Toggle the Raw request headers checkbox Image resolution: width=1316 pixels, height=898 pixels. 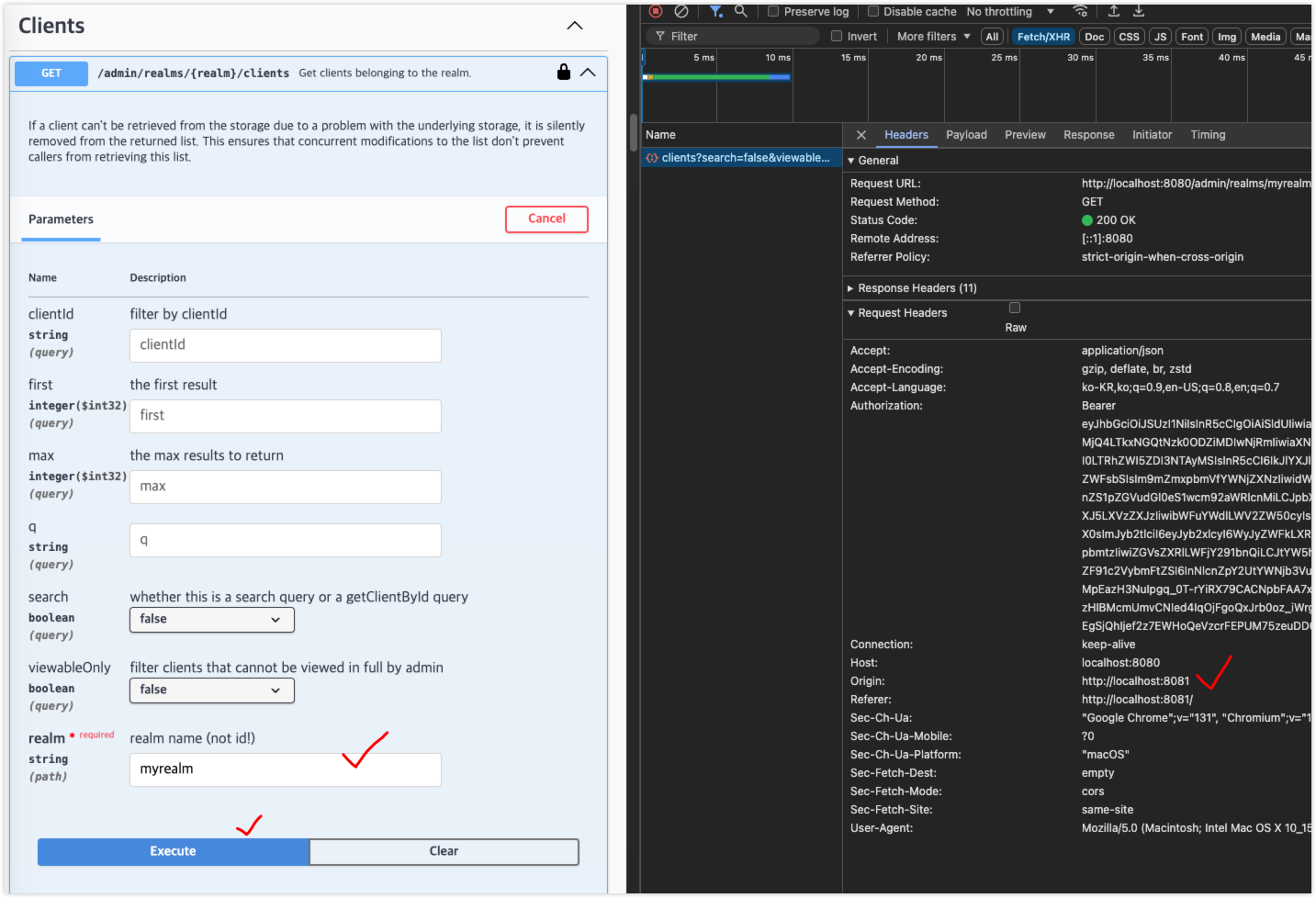pos(1015,308)
